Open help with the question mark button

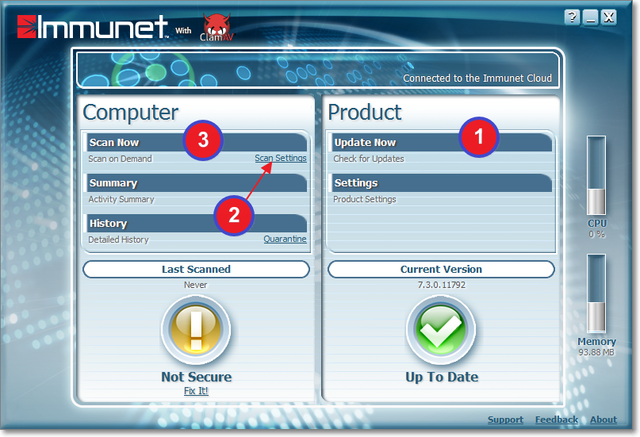(571, 18)
